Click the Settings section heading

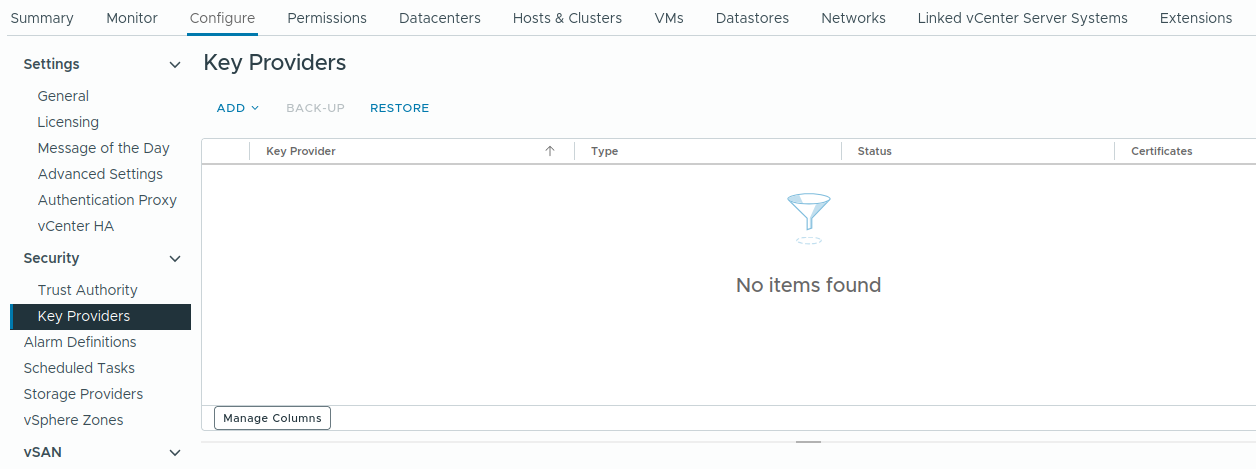pos(52,64)
